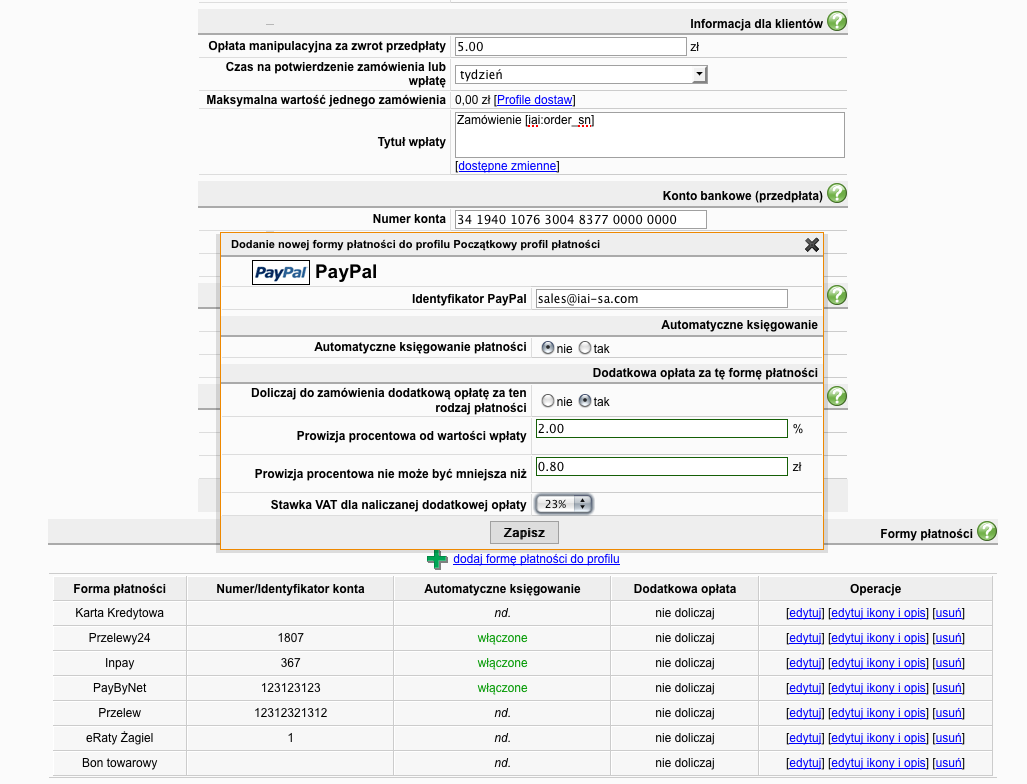Image resolution: width=1027 pixels, height=784 pixels.
Task: Click the PayByNet cell '123123123'
Action: click(x=290, y=688)
